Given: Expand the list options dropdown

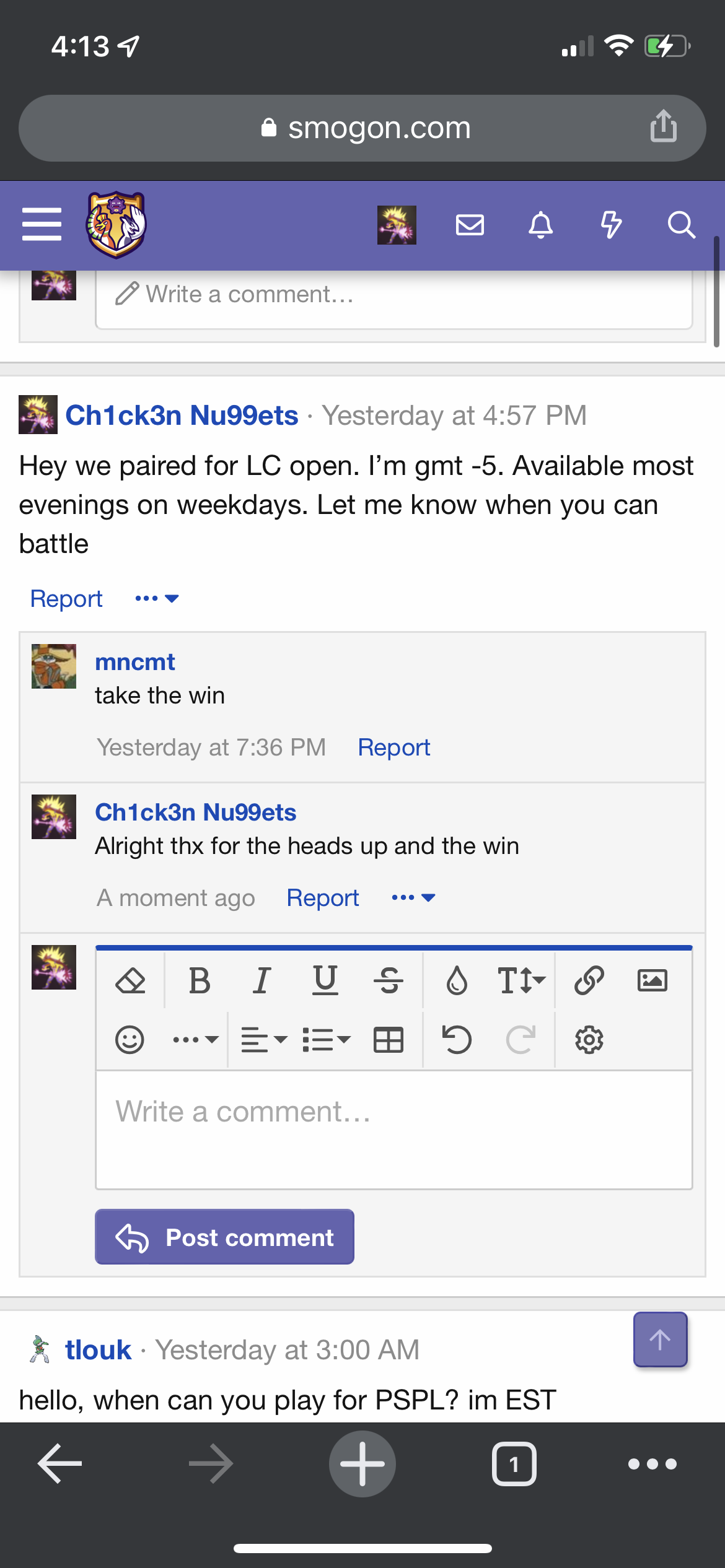Looking at the screenshot, I should point(327,1039).
